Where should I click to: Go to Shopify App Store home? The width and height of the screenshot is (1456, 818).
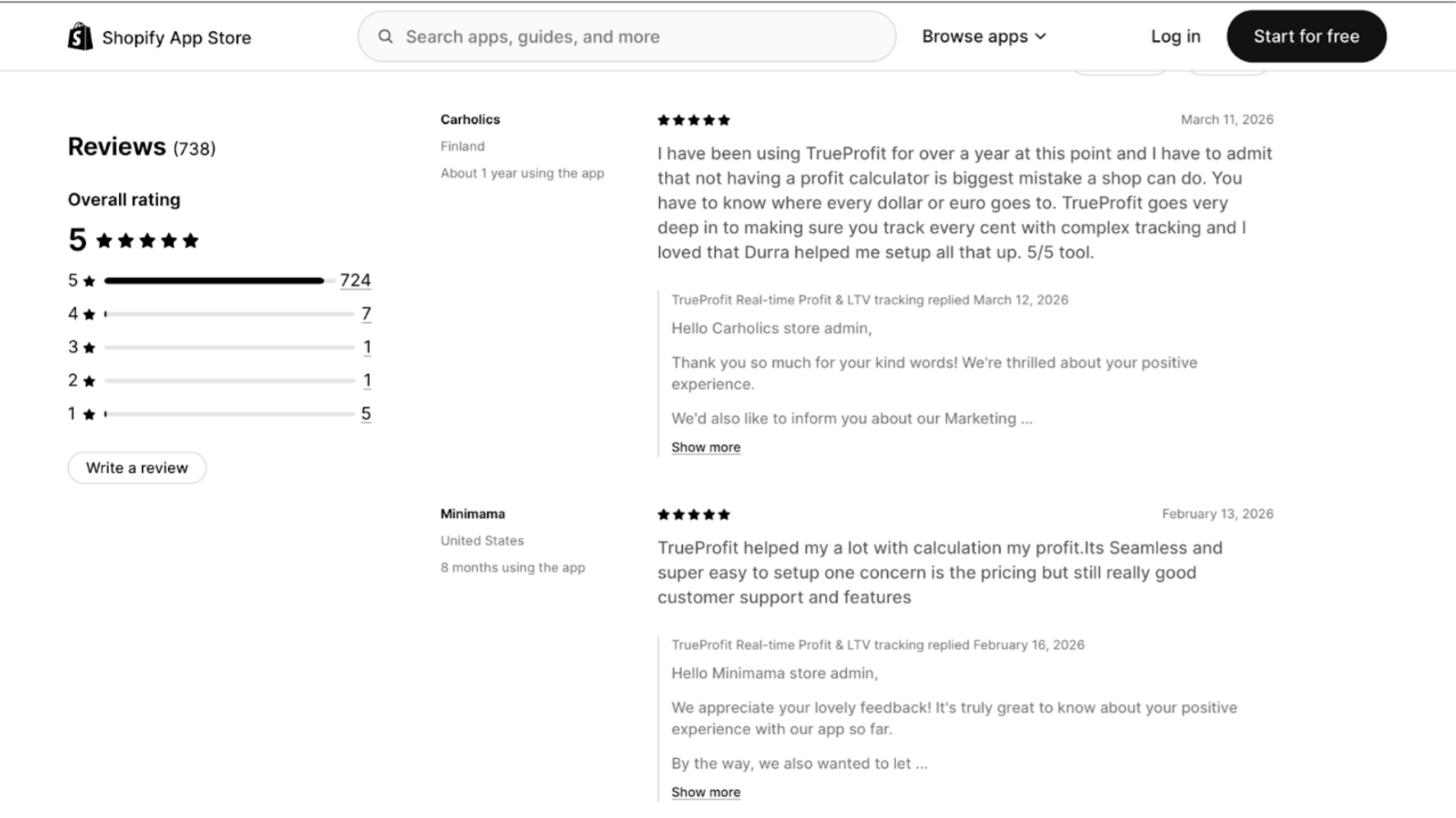[176, 38]
